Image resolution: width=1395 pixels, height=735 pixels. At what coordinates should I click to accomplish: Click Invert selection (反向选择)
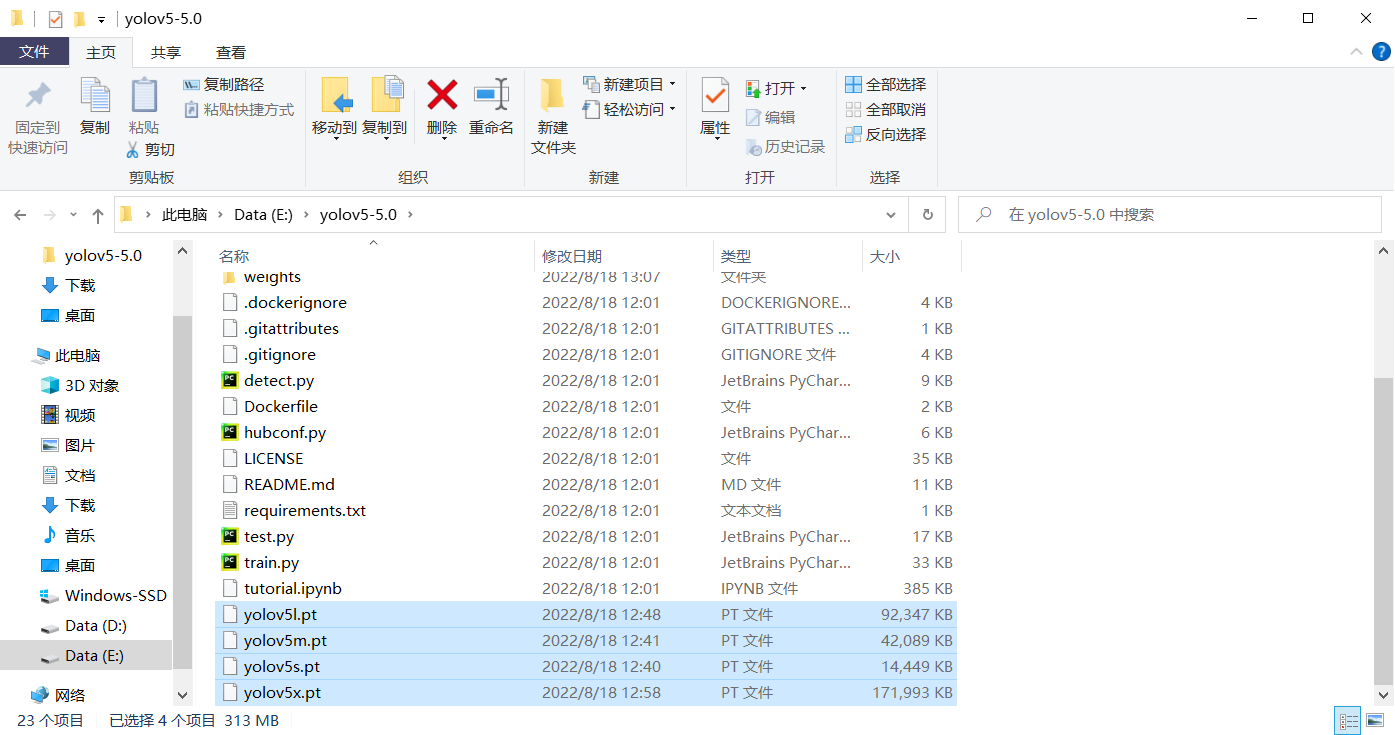click(x=886, y=134)
